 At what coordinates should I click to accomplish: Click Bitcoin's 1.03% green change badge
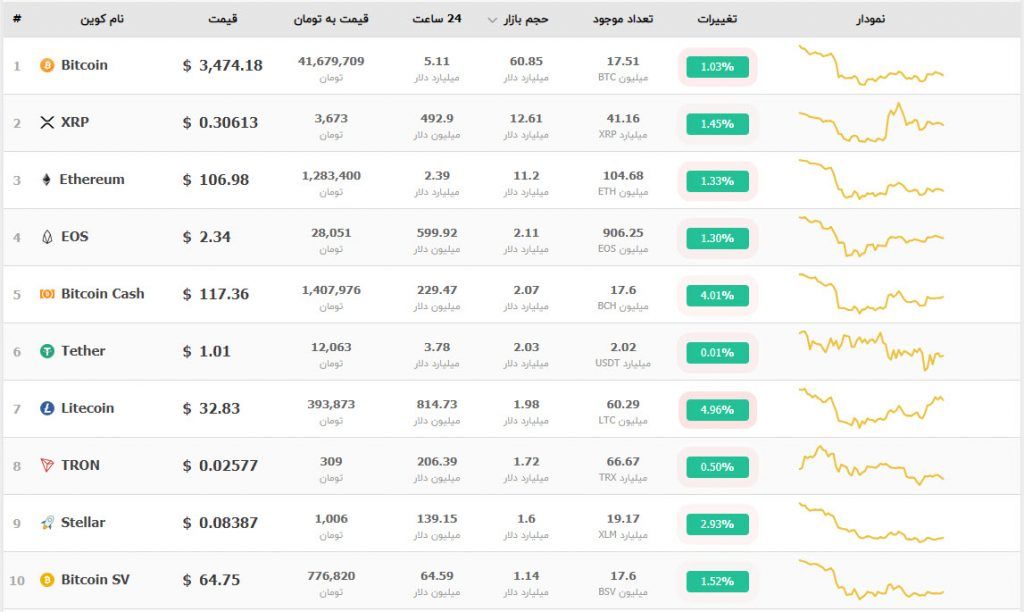[x=717, y=67]
